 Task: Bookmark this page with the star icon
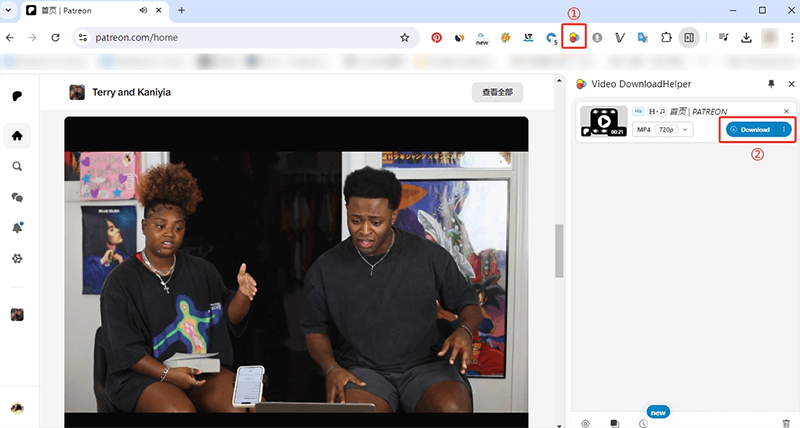click(405, 37)
